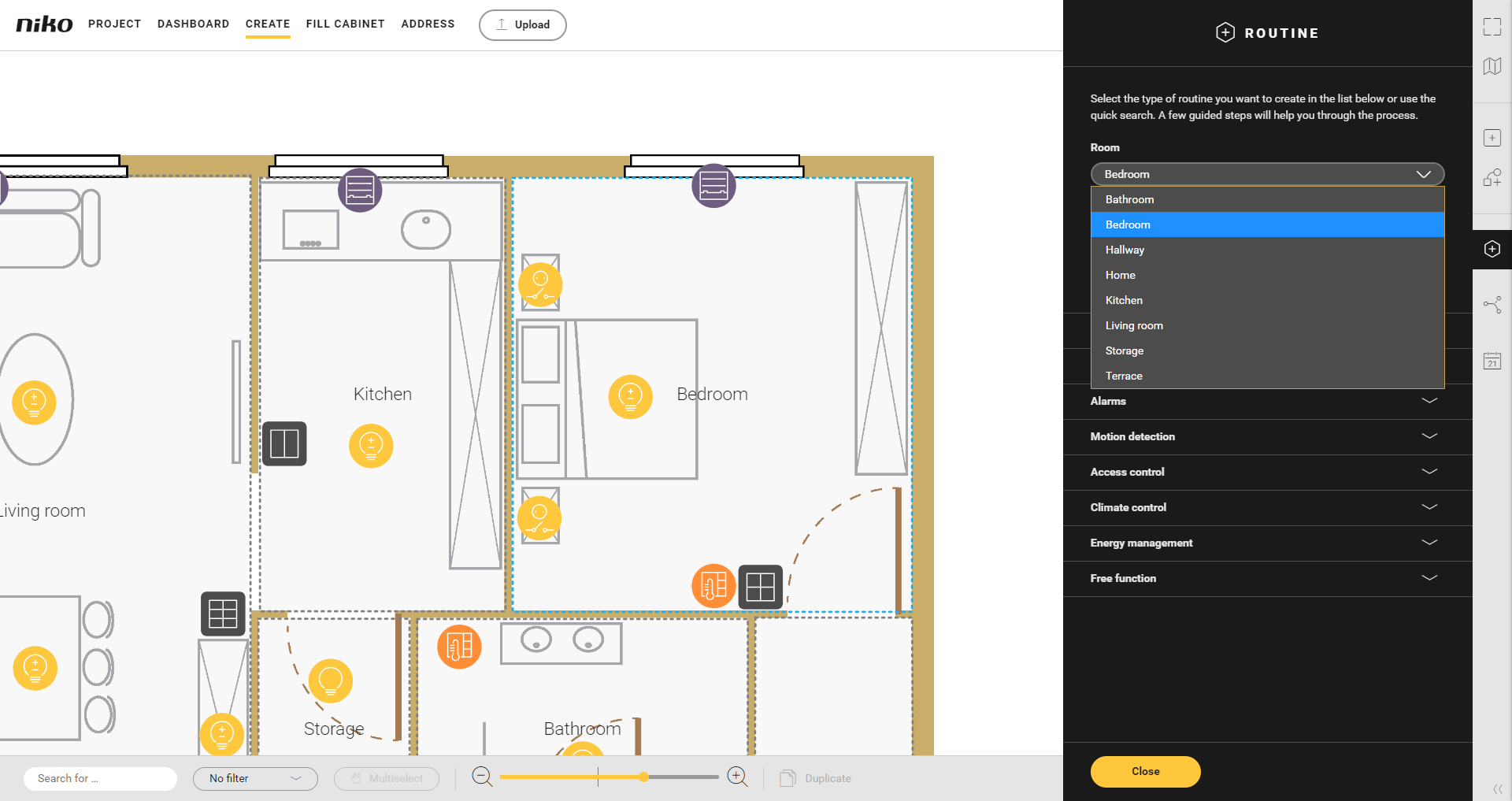
Task: Click the zoom in magnifier icon
Action: point(737,777)
